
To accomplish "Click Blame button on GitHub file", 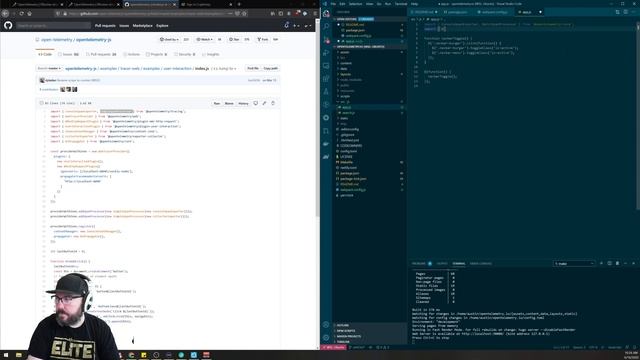I will (x=229, y=104).
